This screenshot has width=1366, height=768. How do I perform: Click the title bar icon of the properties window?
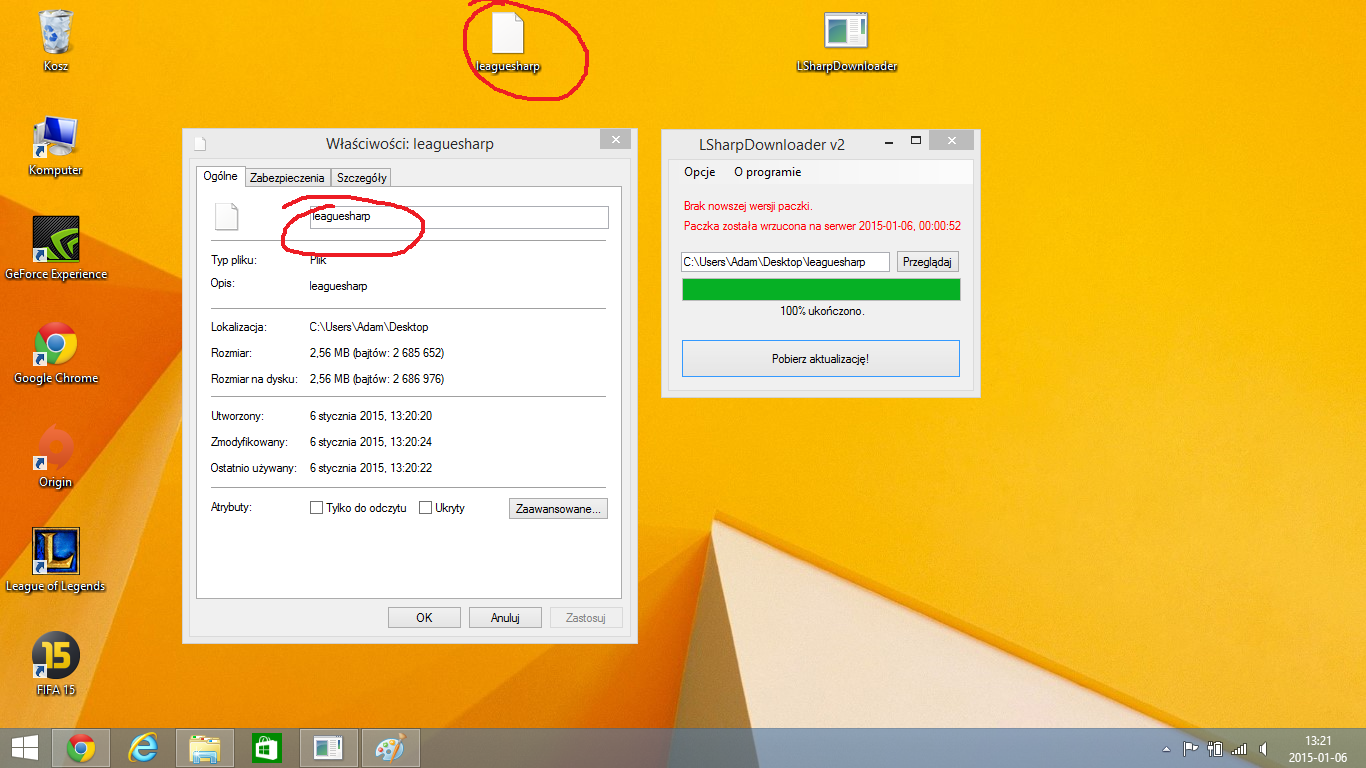click(x=200, y=143)
